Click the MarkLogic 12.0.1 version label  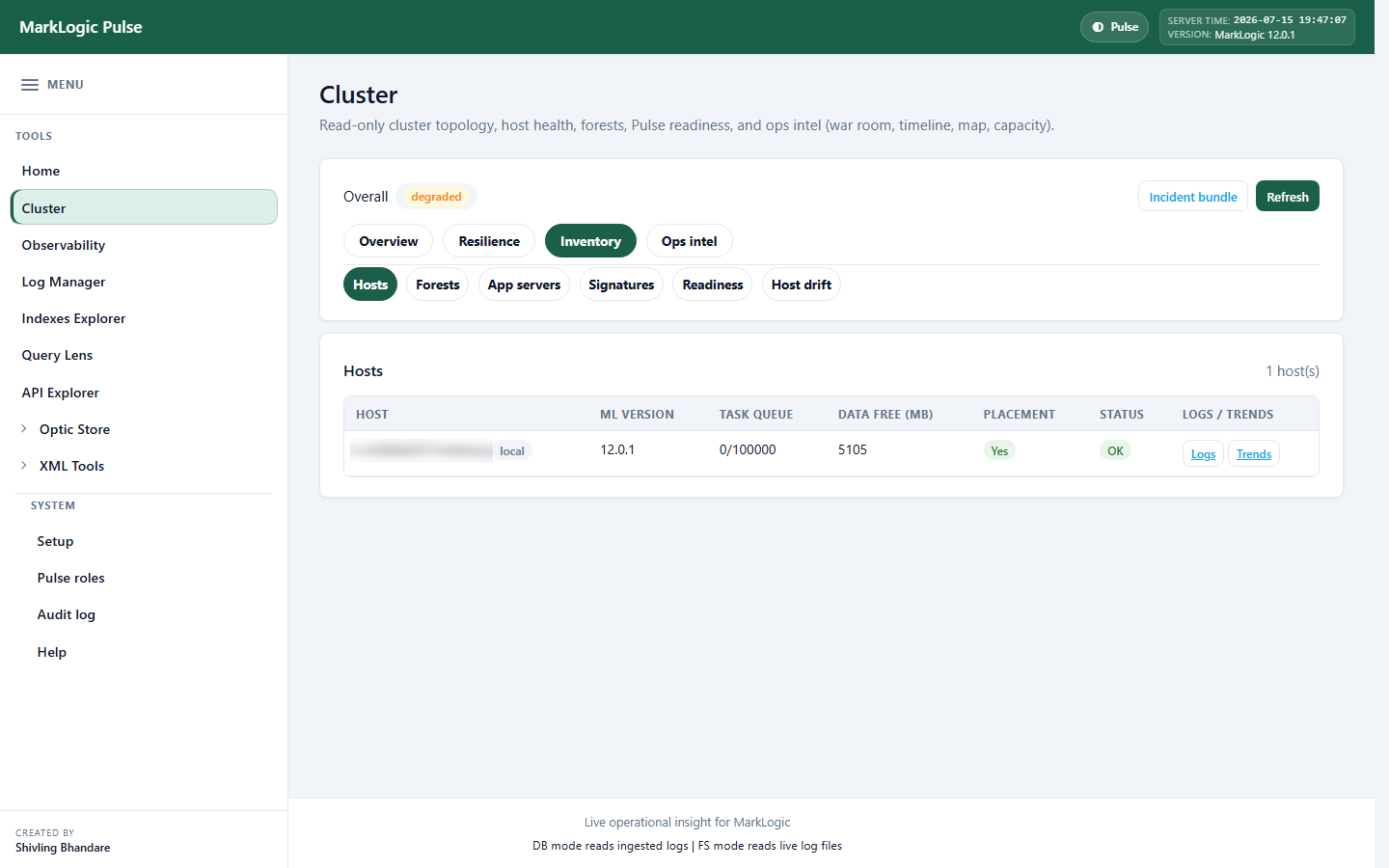click(1254, 35)
